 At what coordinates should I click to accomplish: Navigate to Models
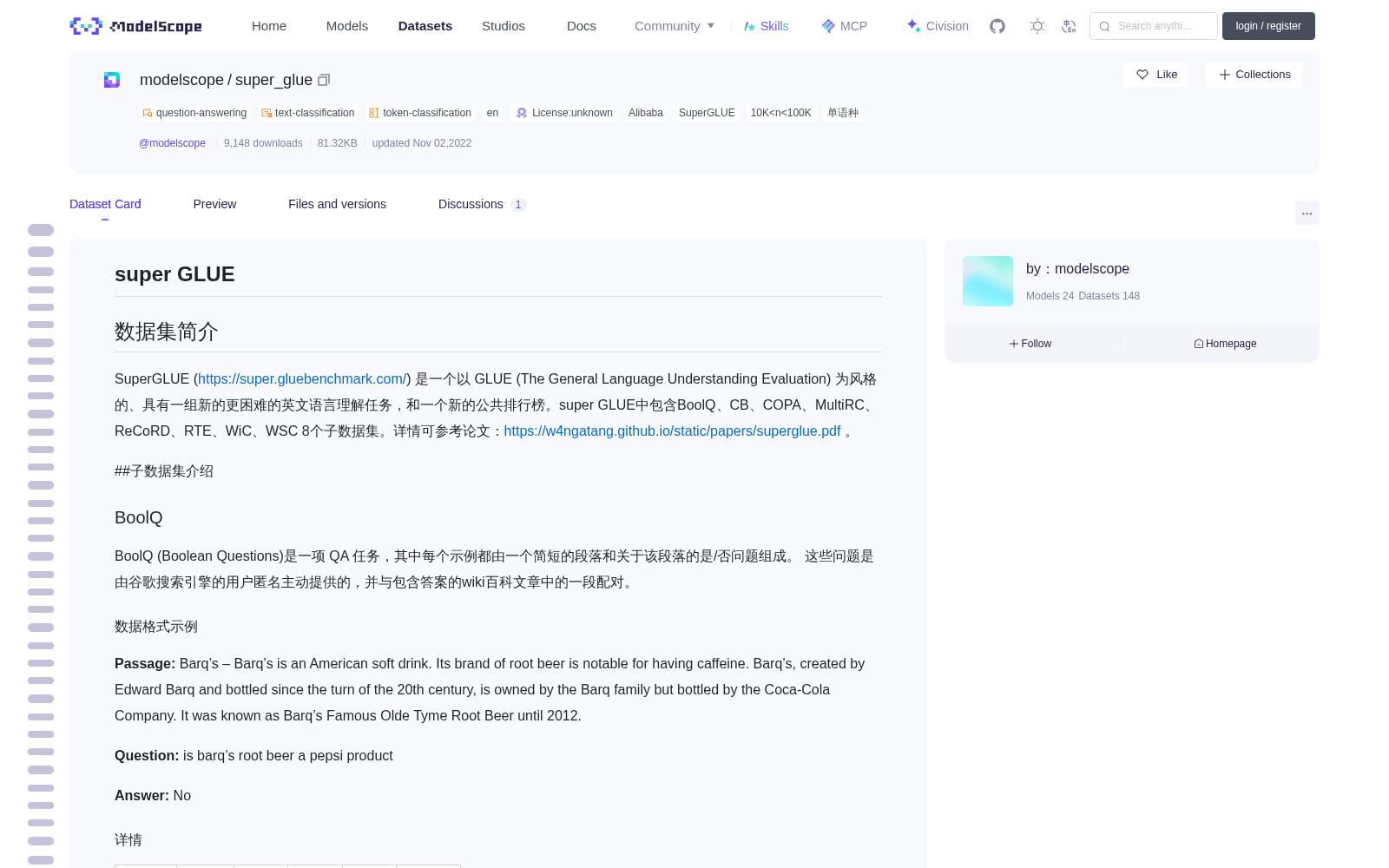(x=347, y=26)
